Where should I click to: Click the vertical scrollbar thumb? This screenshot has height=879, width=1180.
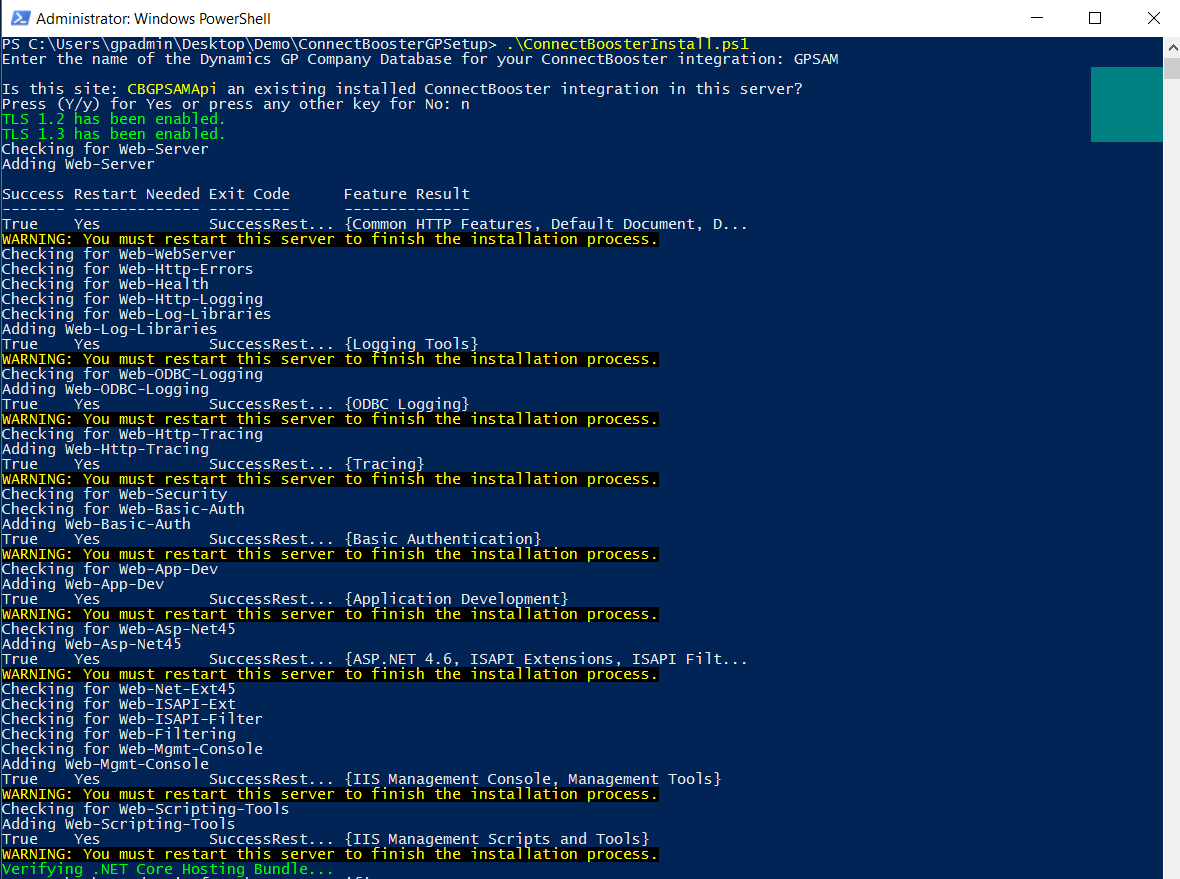coord(1171,68)
